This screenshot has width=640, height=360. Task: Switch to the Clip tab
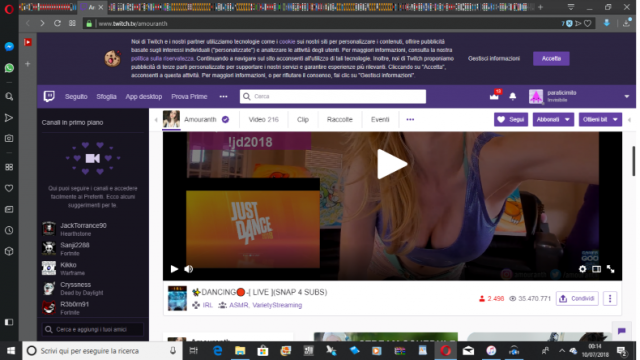pyautogui.click(x=302, y=120)
